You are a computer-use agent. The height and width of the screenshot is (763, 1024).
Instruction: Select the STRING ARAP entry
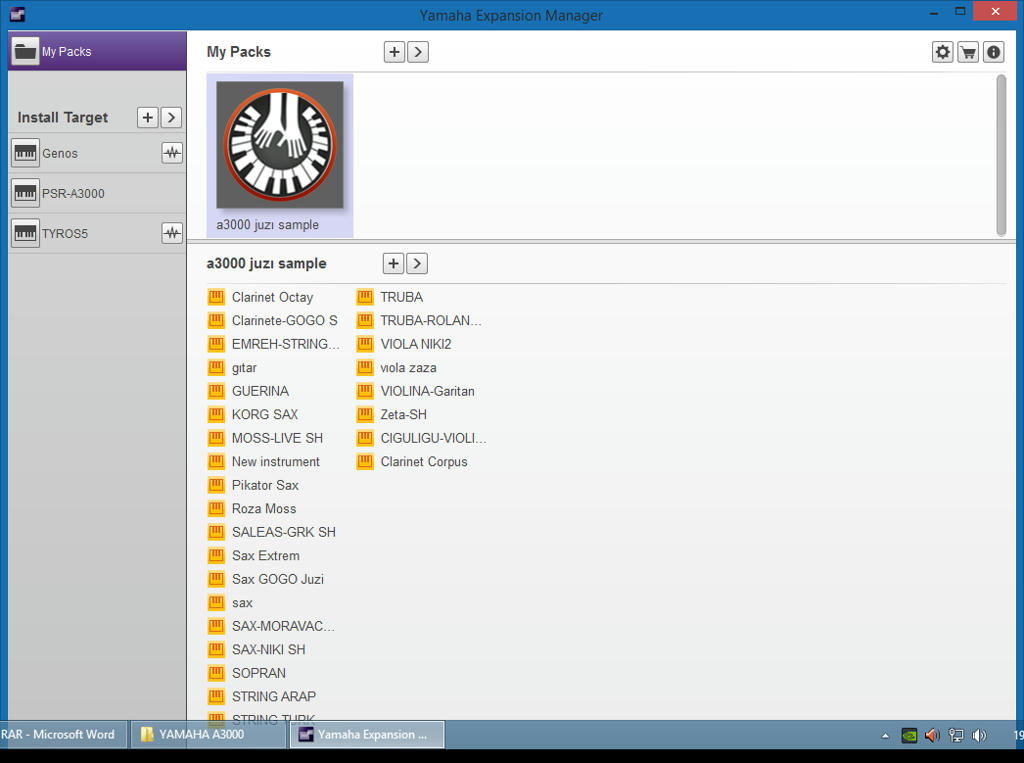(262, 697)
